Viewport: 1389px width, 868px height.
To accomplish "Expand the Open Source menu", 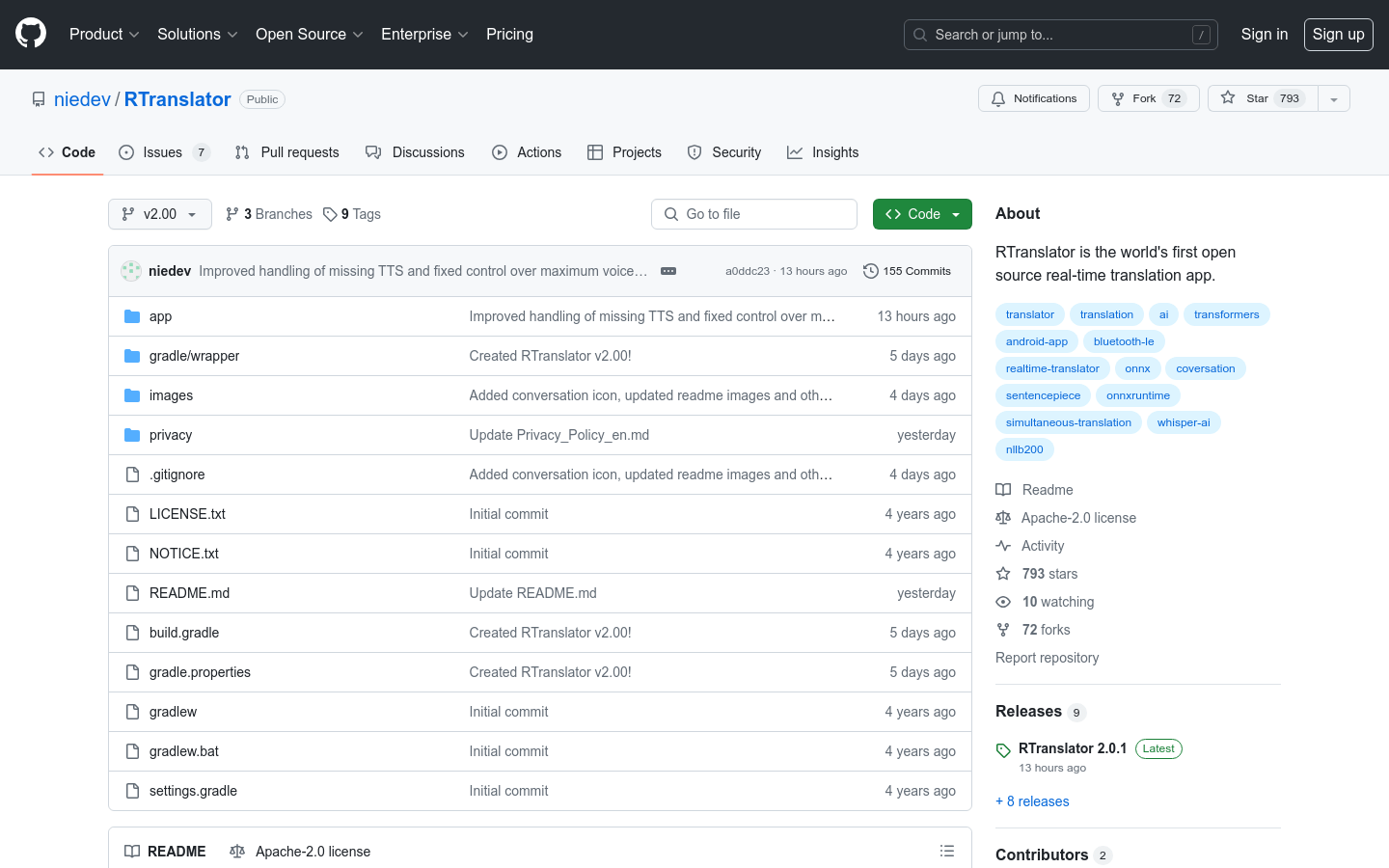I will pyautogui.click(x=310, y=34).
